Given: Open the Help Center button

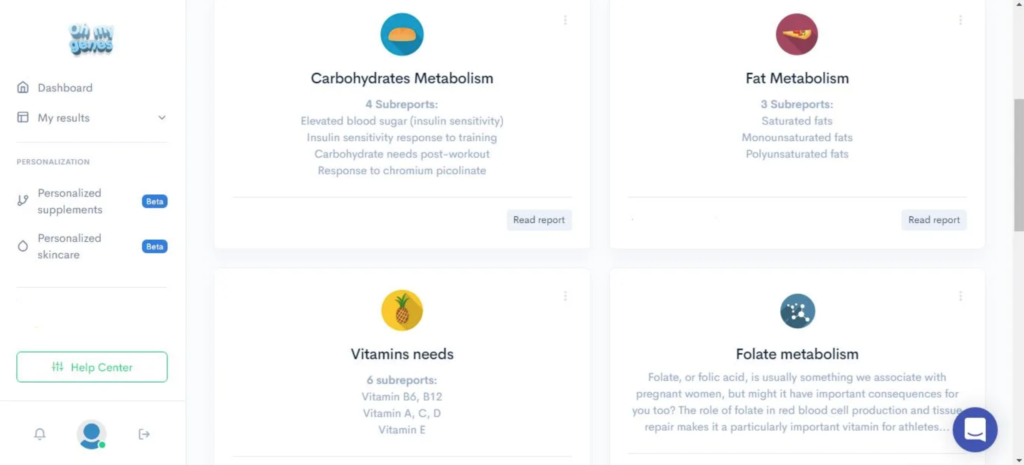Looking at the screenshot, I should coord(92,367).
